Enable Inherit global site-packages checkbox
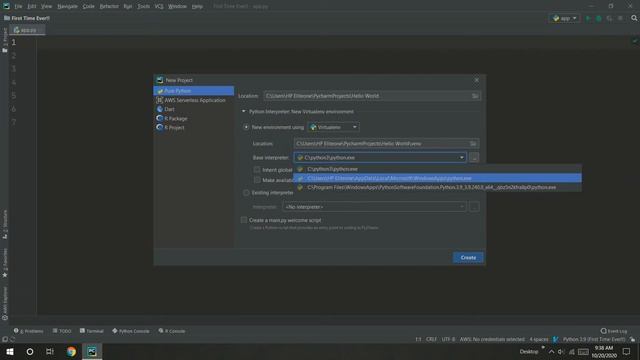Image resolution: width=640 pixels, height=360 pixels. tap(257, 170)
